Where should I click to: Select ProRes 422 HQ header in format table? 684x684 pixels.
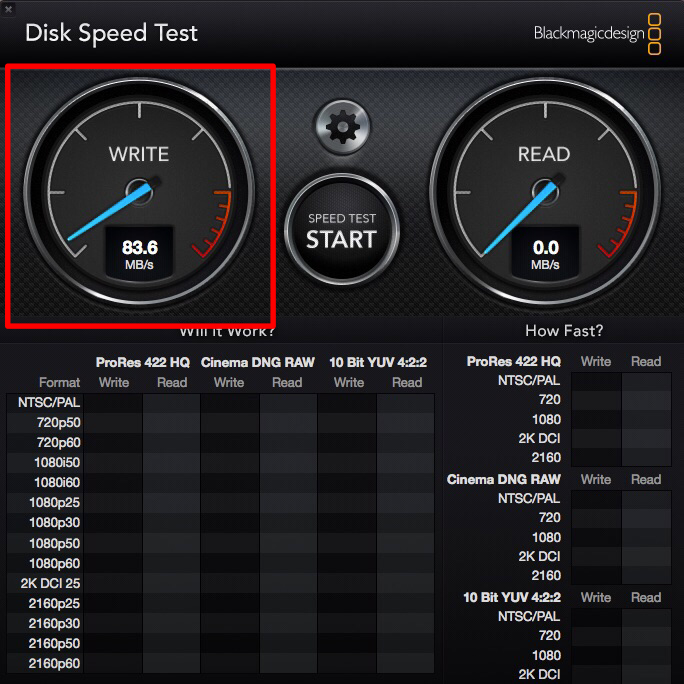[143, 362]
